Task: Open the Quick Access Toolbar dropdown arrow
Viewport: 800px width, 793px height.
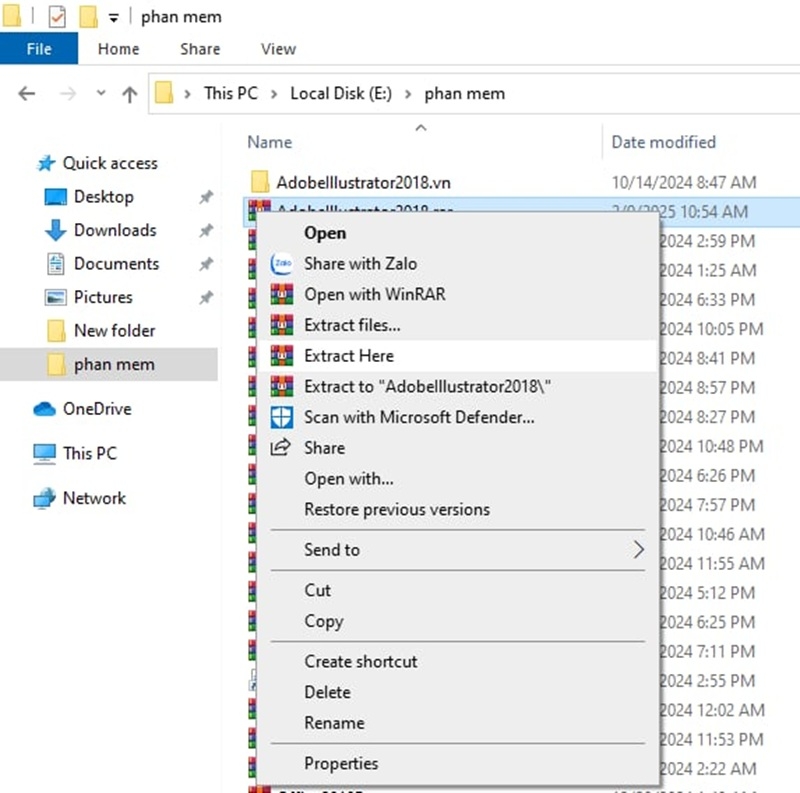Action: click(x=115, y=16)
